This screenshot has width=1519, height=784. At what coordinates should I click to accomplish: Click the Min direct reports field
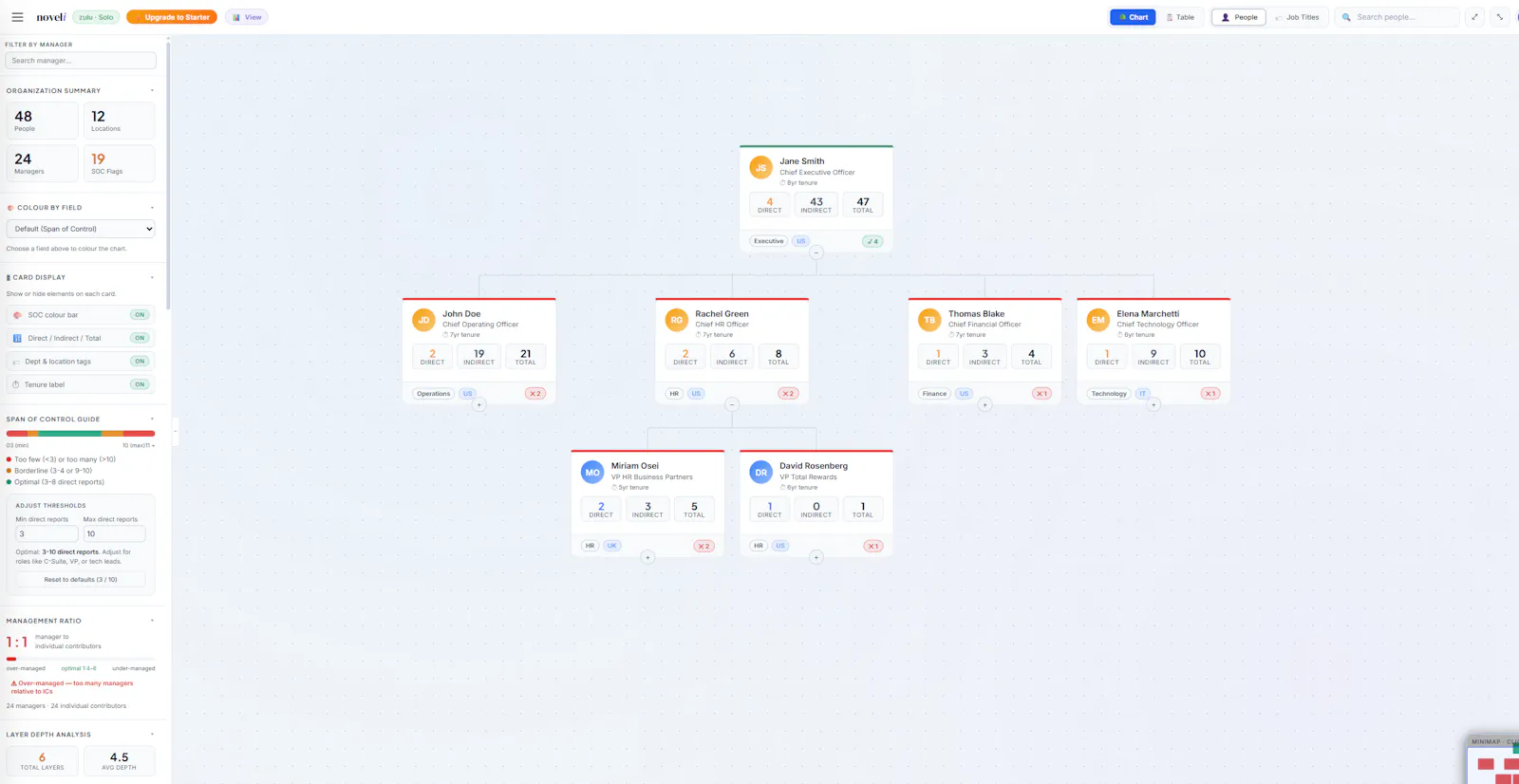click(47, 533)
